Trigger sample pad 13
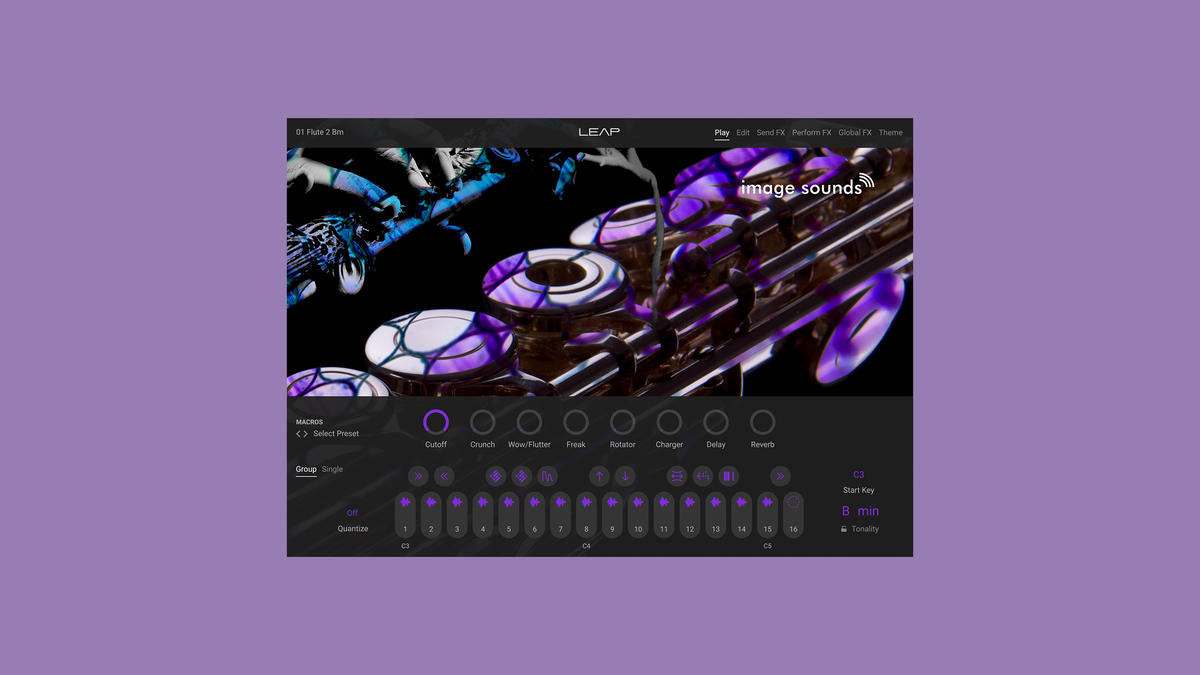Viewport: 1200px width, 675px height. click(716, 515)
